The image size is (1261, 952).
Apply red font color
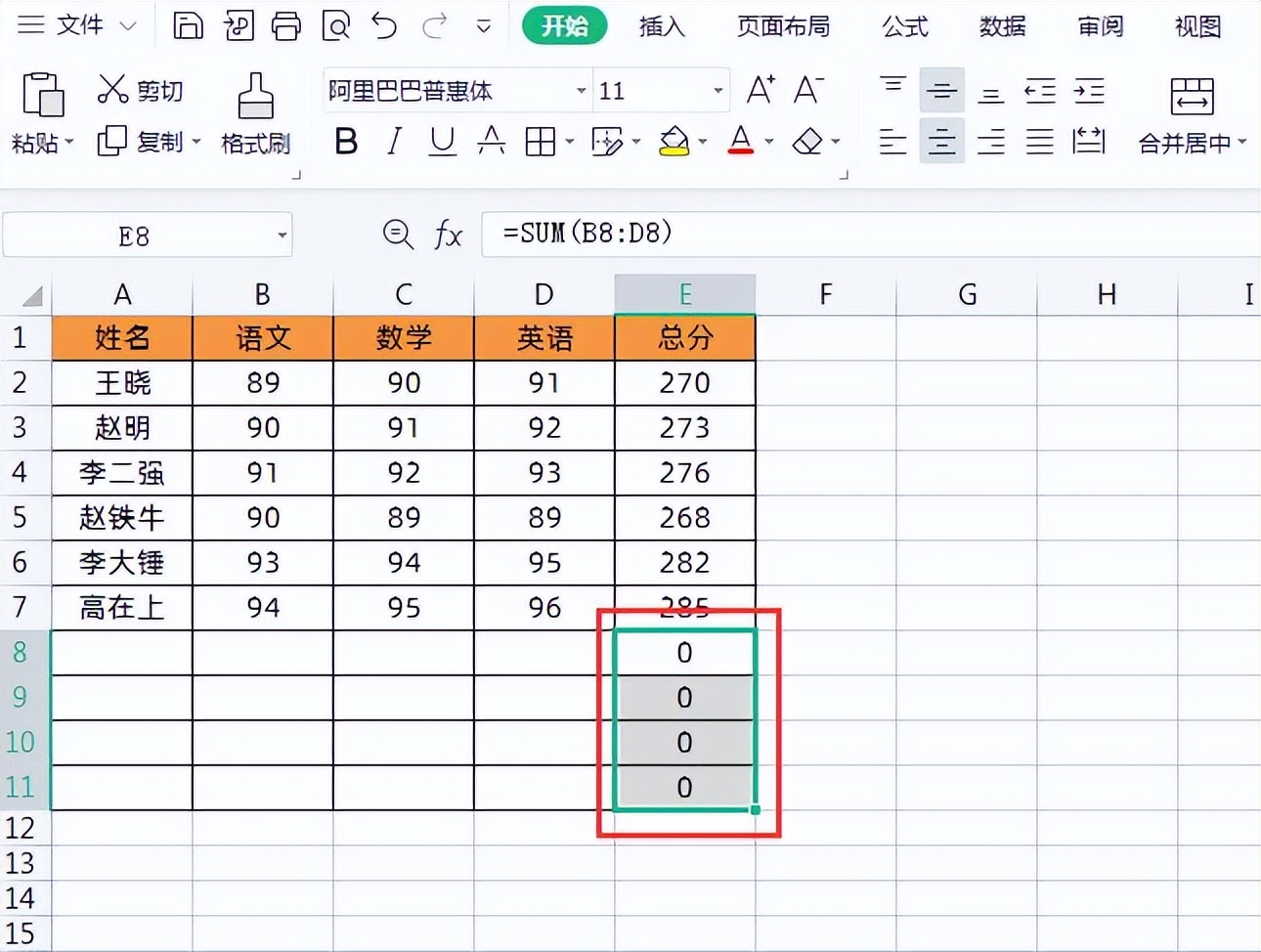tap(741, 142)
